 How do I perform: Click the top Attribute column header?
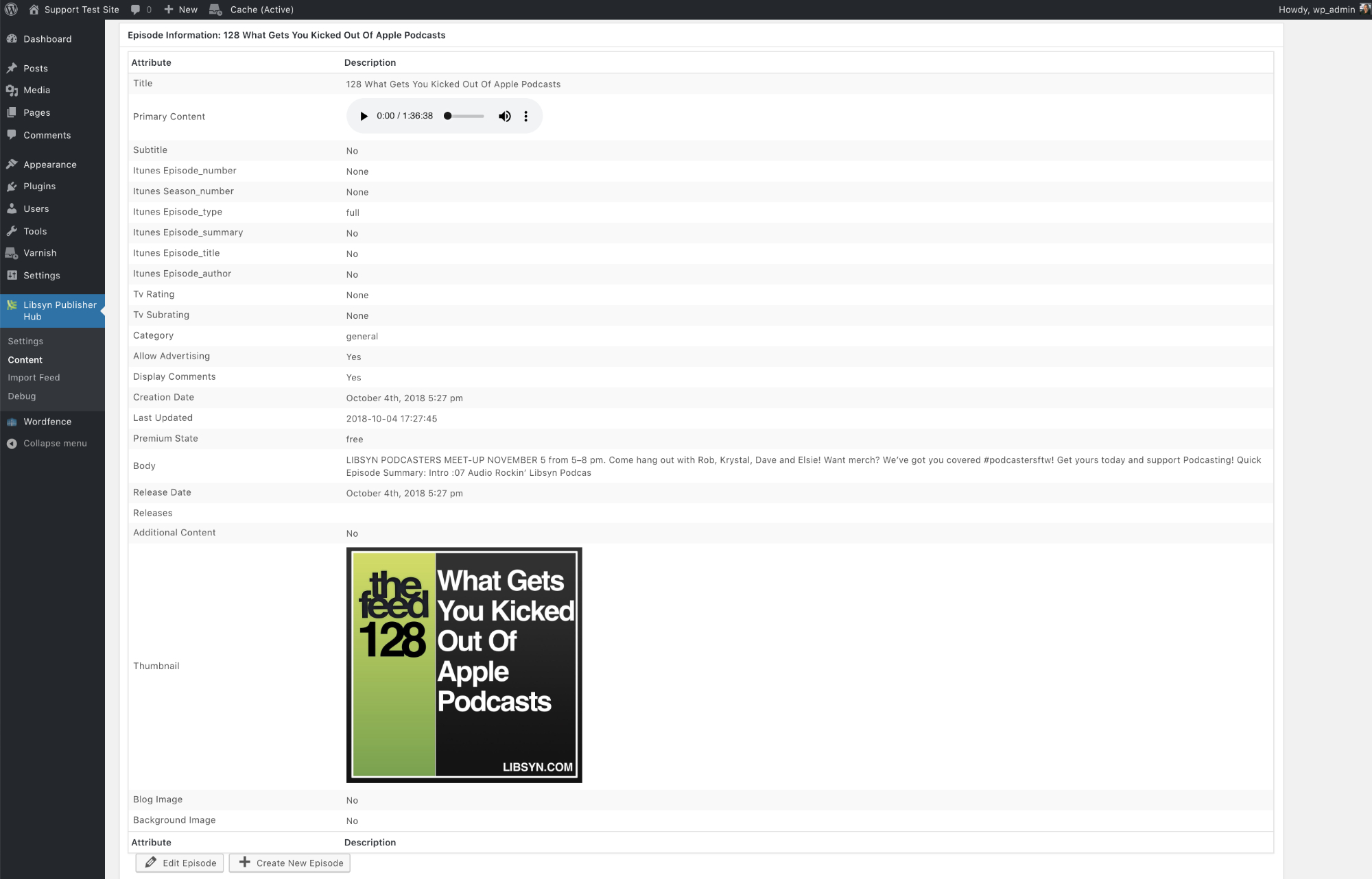pos(152,62)
